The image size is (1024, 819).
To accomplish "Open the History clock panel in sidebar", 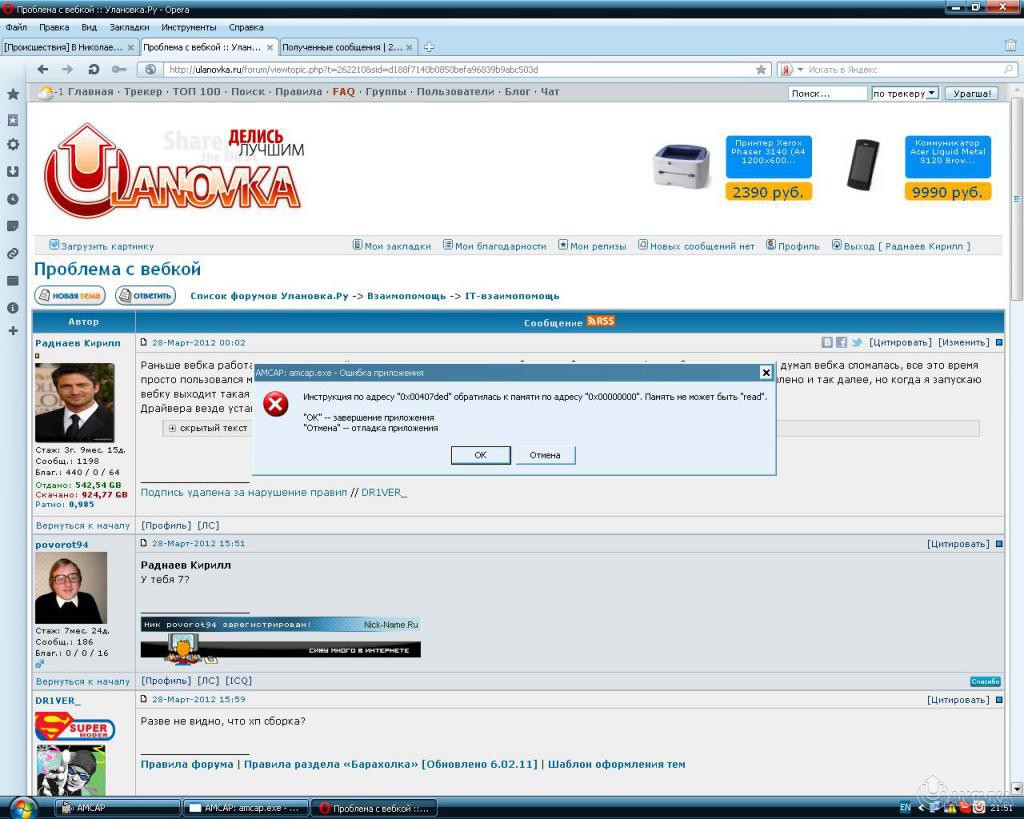I will coord(13,199).
